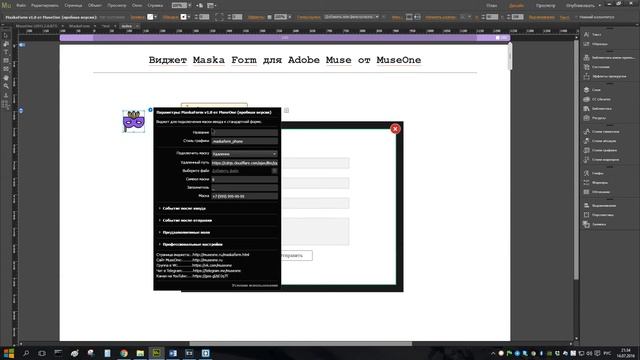The width and height of the screenshot is (640, 360).
Task: Open the stroke color dropdown arrow
Action: [x=189, y=17]
